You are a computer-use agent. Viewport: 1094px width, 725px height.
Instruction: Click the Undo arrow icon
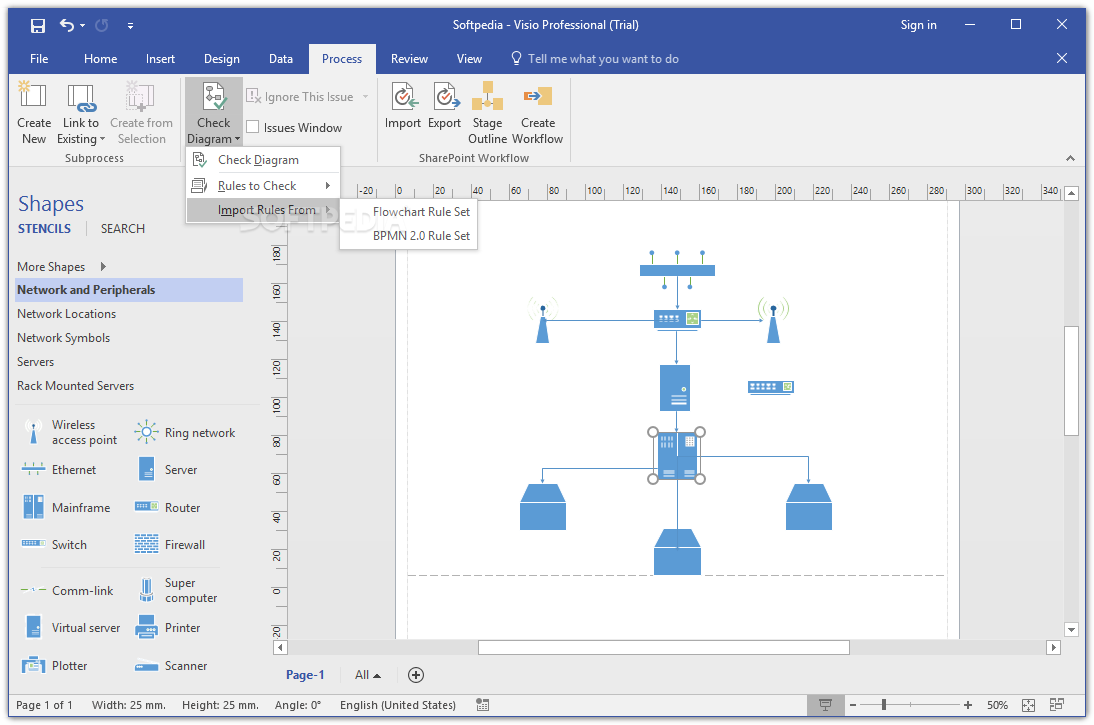67,25
